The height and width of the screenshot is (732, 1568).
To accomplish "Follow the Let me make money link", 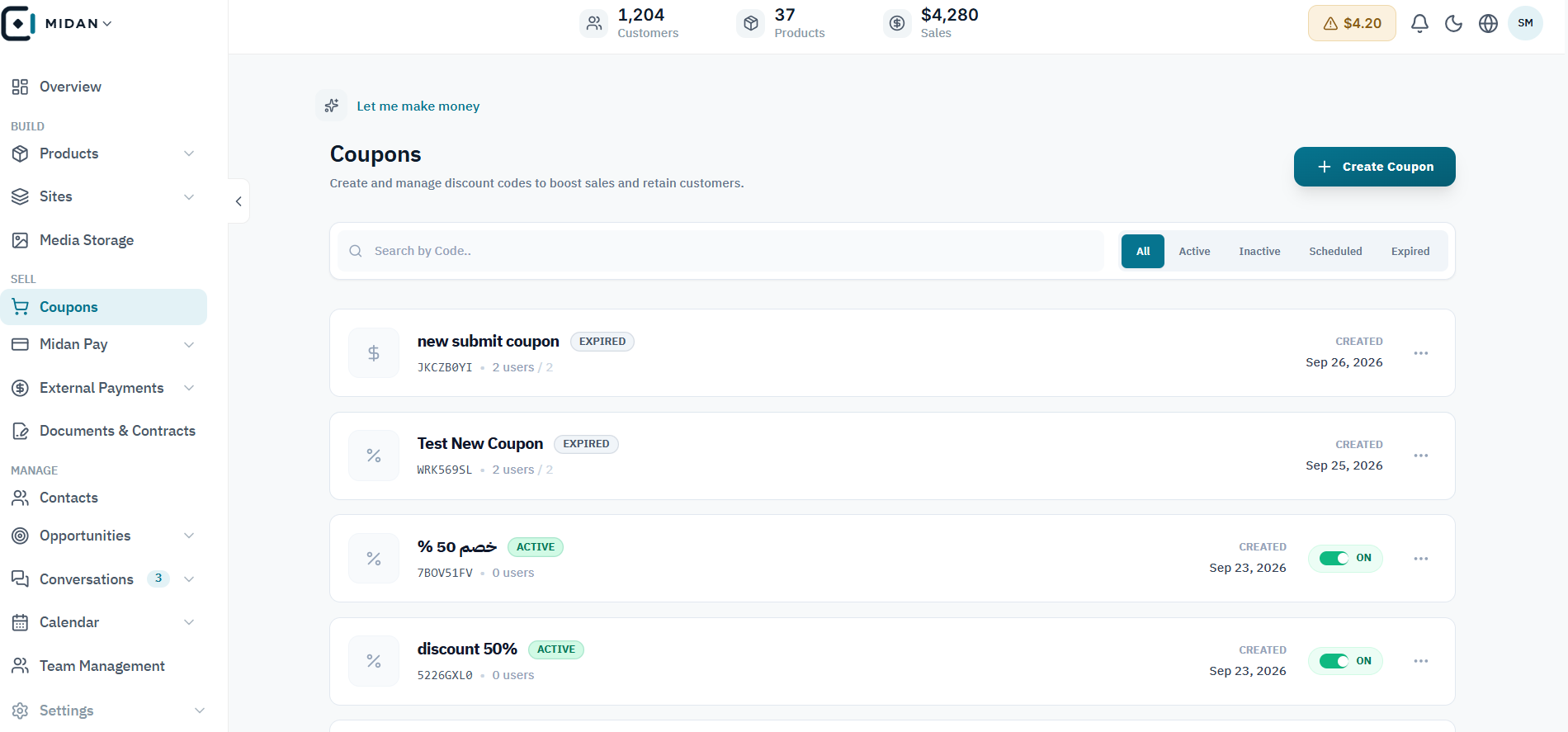I will point(418,106).
